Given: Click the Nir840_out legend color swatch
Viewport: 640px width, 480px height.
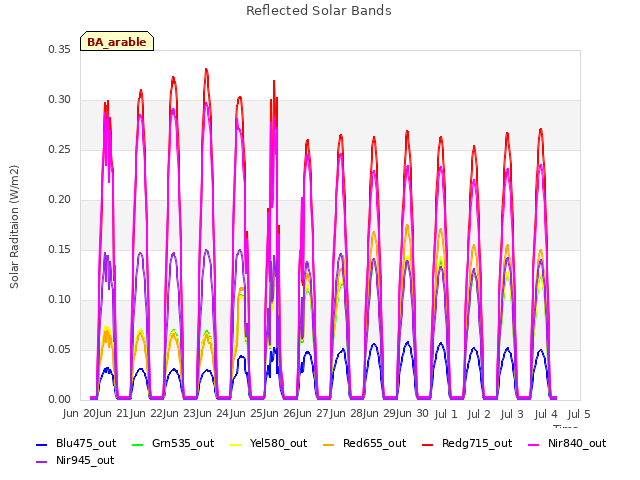Looking at the screenshot, I should 533,445.
